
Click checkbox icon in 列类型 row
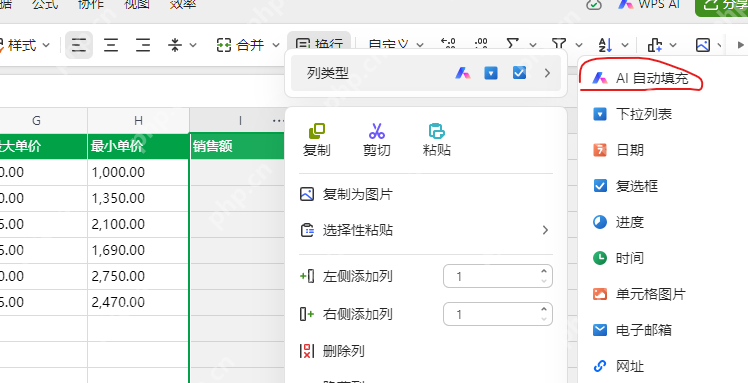click(x=519, y=73)
